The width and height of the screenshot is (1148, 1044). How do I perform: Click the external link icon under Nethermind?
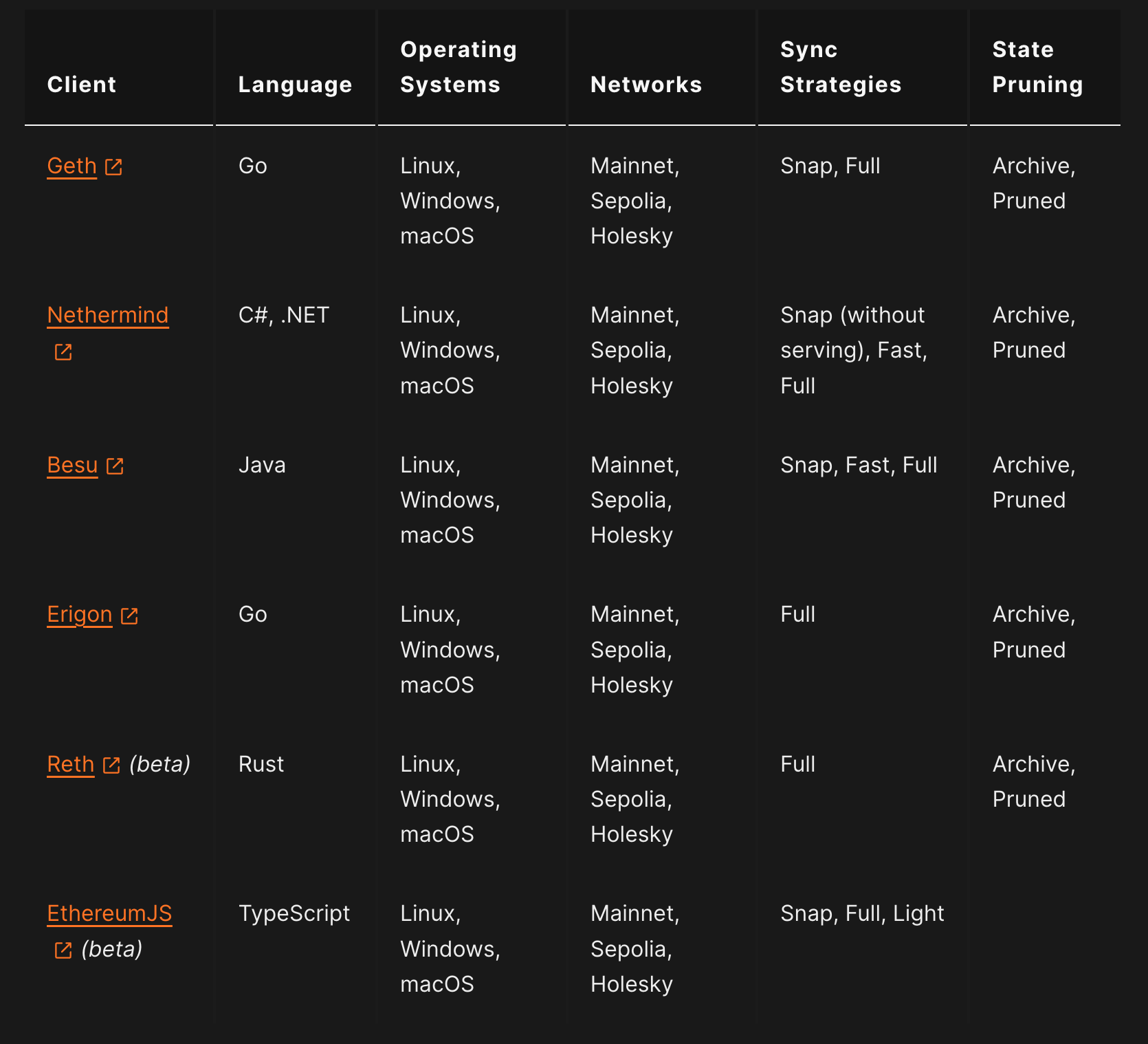[x=63, y=352]
